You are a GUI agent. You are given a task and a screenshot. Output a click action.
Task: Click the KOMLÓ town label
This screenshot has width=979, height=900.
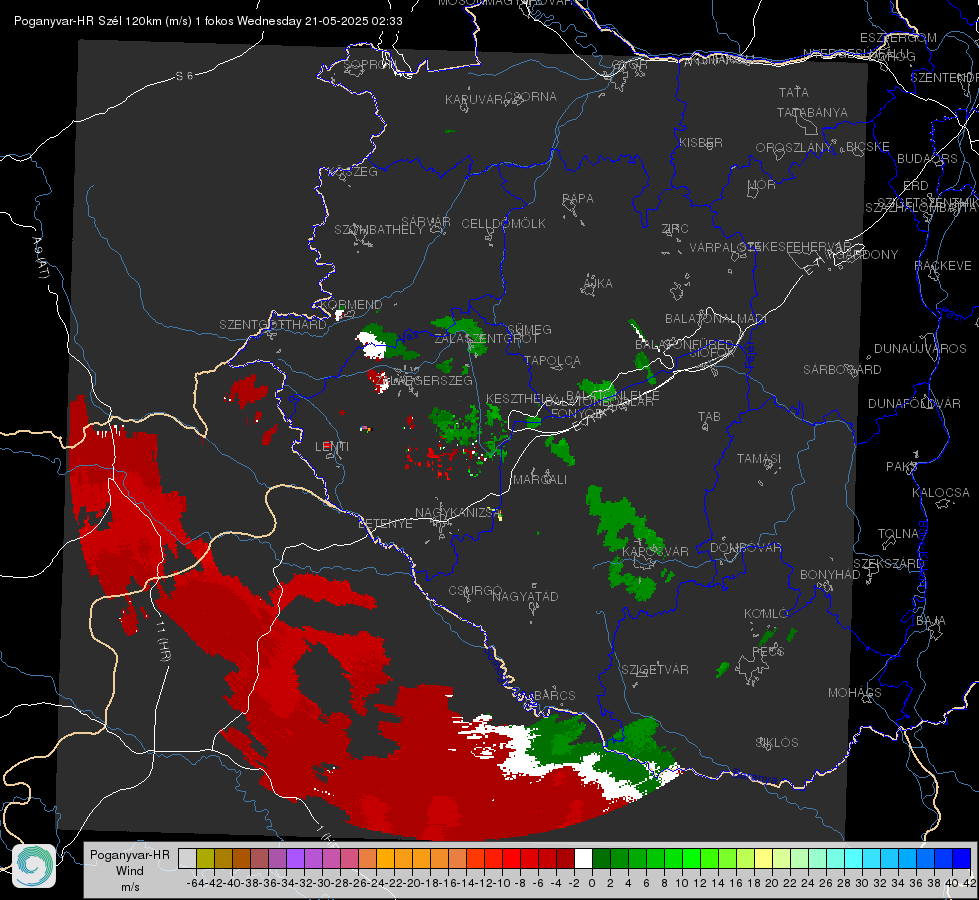[765, 614]
